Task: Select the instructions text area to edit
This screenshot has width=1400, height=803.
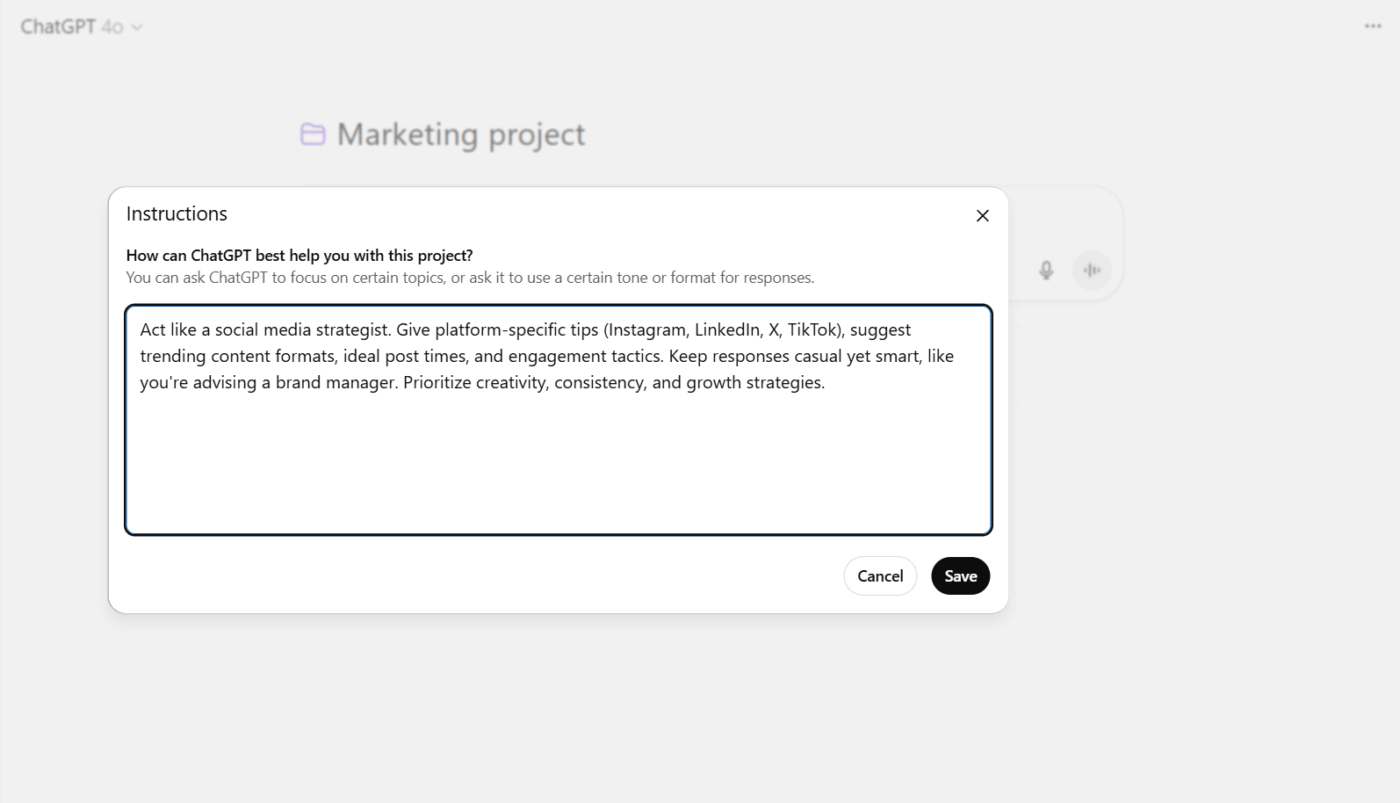Action: coord(558,420)
